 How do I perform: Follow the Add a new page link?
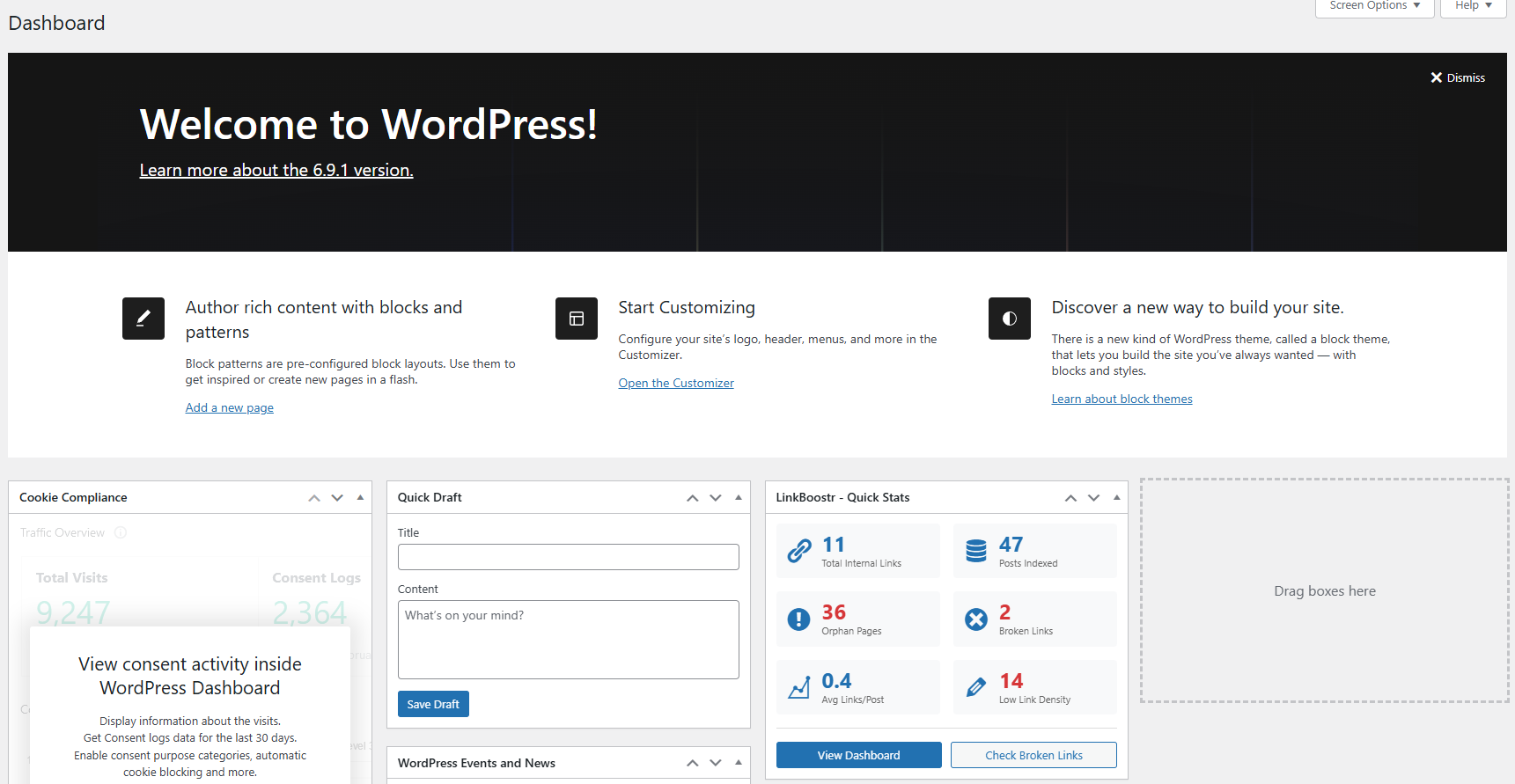[230, 407]
